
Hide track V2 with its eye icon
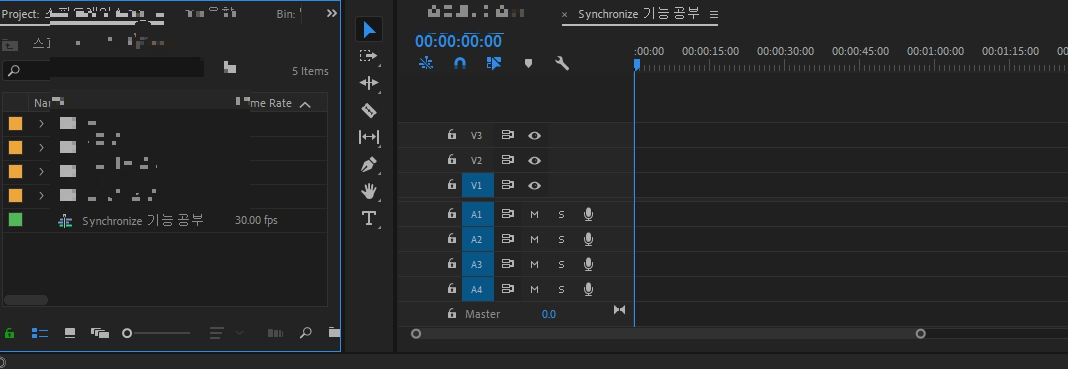click(x=535, y=161)
